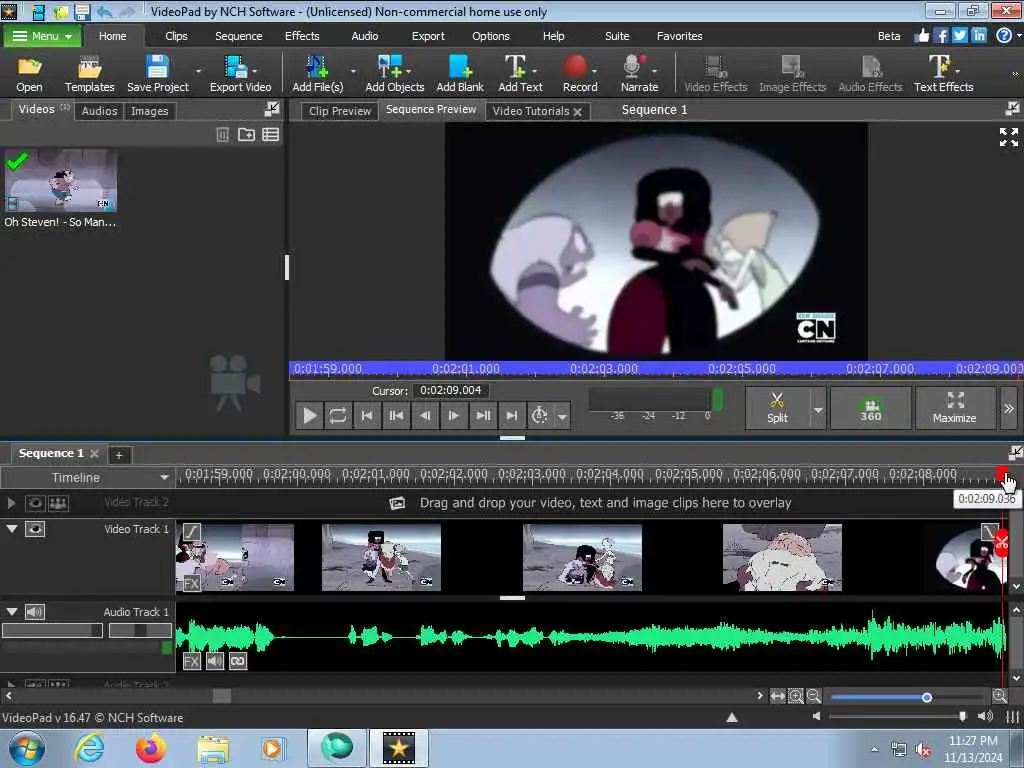Play the sequence preview

pos(310,415)
